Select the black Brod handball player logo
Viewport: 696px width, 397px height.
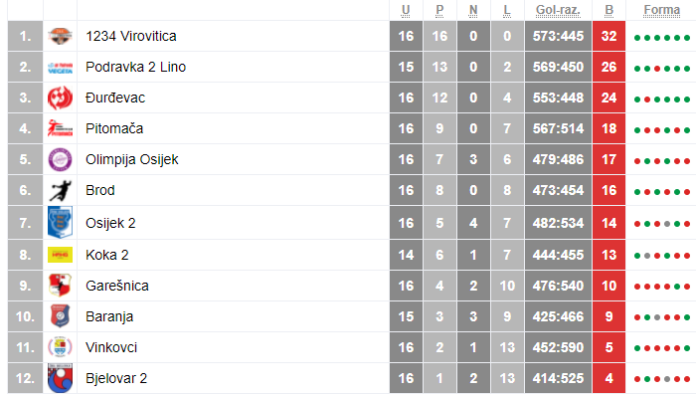pos(60,191)
